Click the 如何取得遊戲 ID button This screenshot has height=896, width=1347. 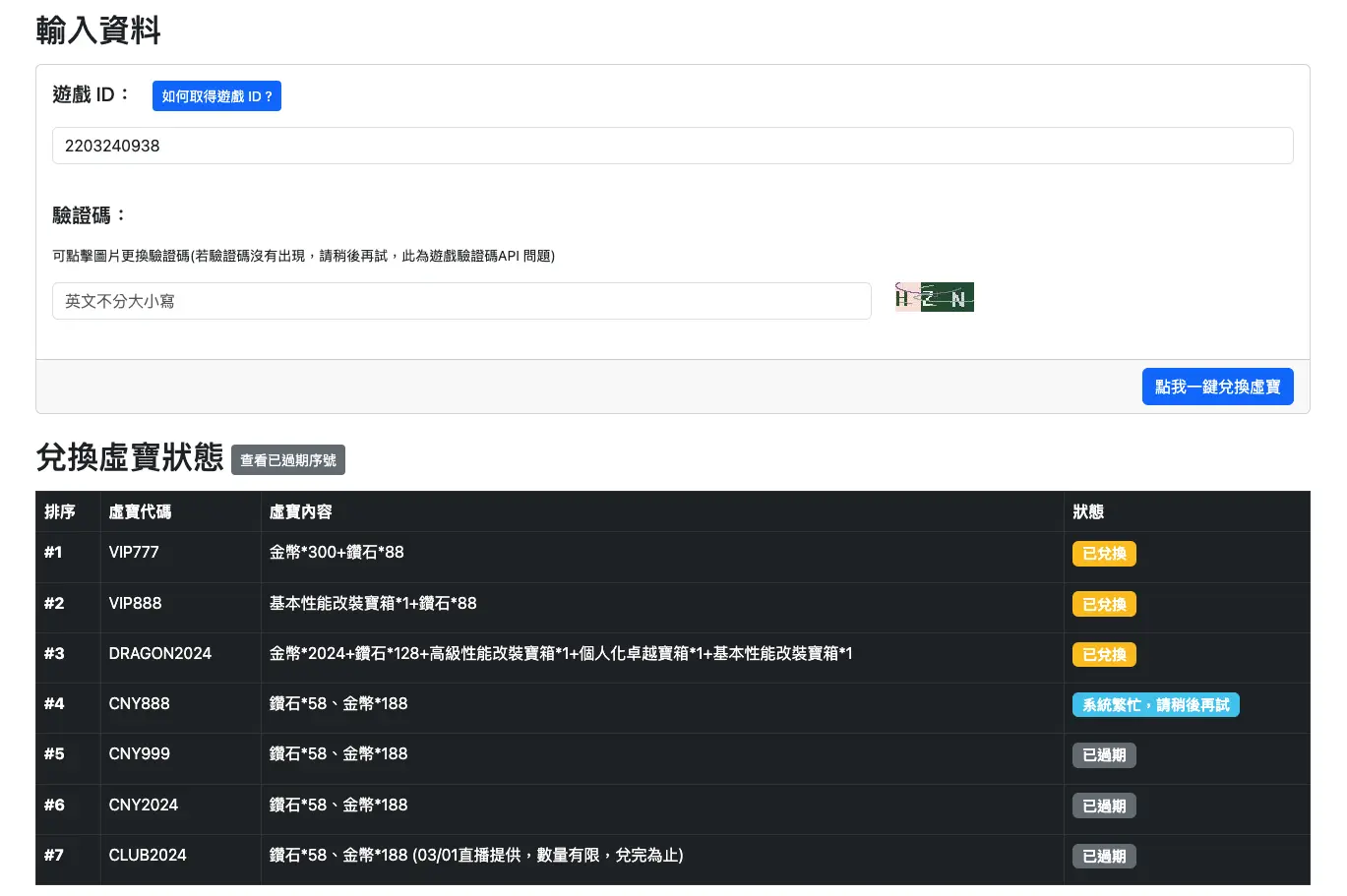pyautogui.click(x=216, y=95)
